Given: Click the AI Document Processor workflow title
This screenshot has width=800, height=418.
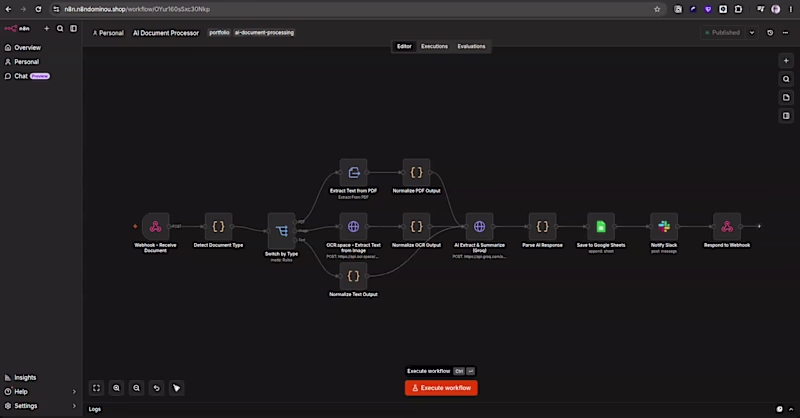Looking at the screenshot, I should (x=166, y=33).
